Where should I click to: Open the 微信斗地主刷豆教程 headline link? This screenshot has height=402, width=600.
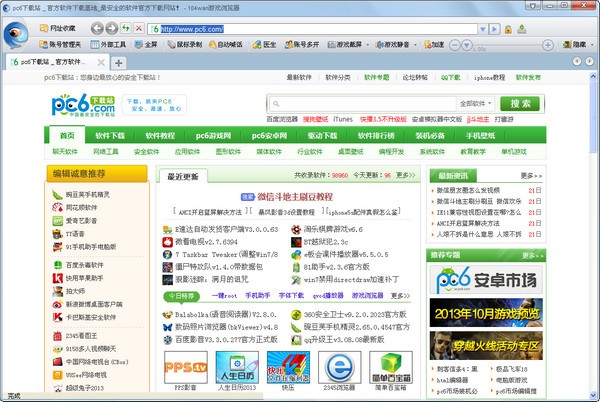coord(295,197)
